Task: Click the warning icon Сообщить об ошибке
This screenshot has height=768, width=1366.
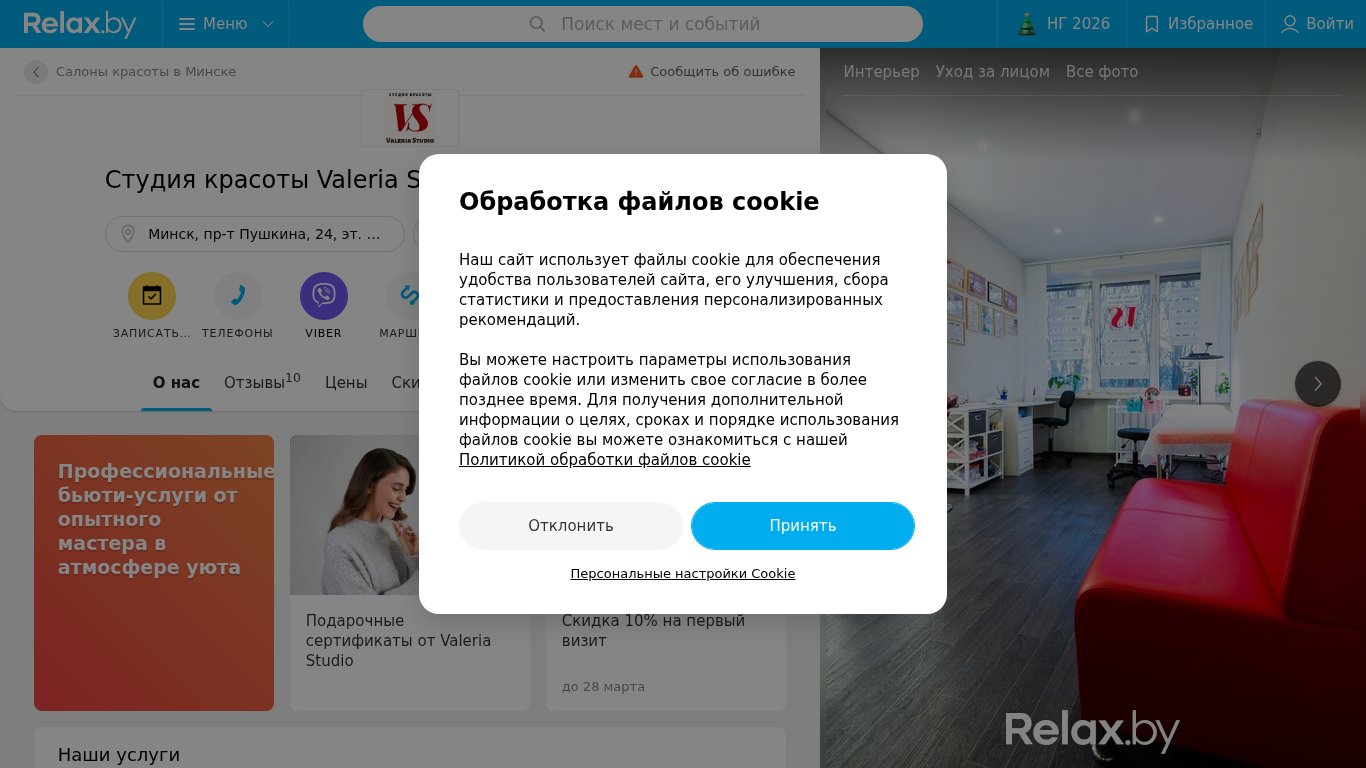Action: click(x=636, y=72)
